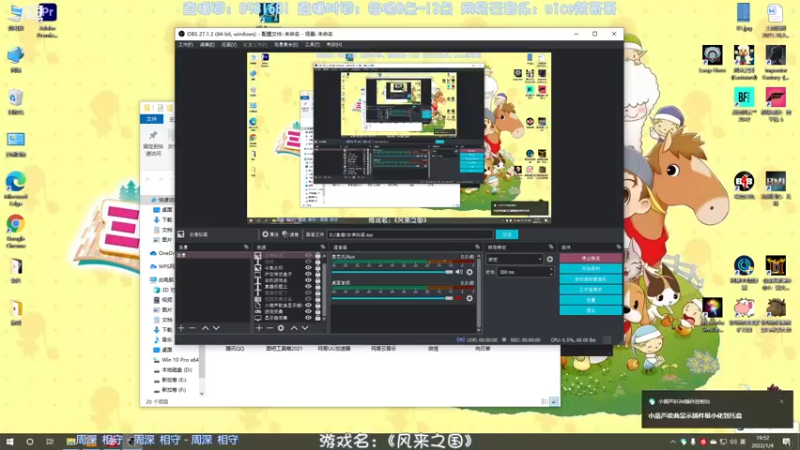Click the Windows Start button
Screen dimensions: 800x450
[10, 441]
